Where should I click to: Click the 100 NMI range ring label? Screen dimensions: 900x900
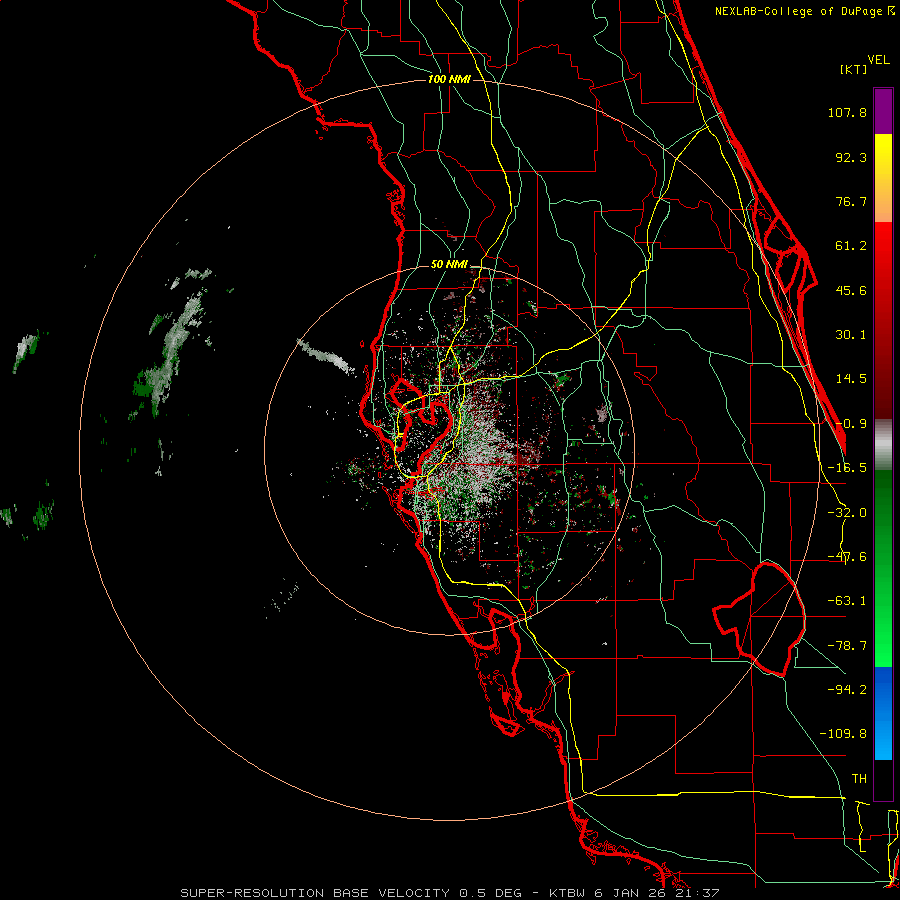coord(449,79)
